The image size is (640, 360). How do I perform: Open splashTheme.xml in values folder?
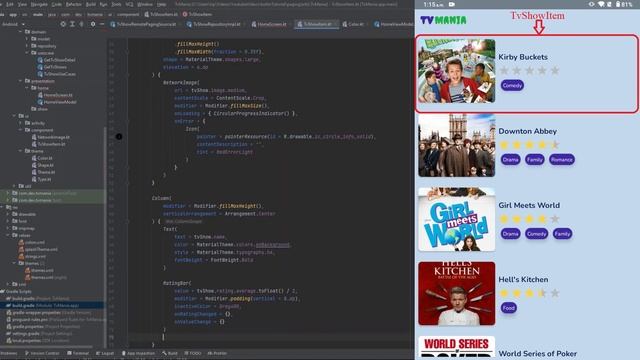click(x=38, y=249)
